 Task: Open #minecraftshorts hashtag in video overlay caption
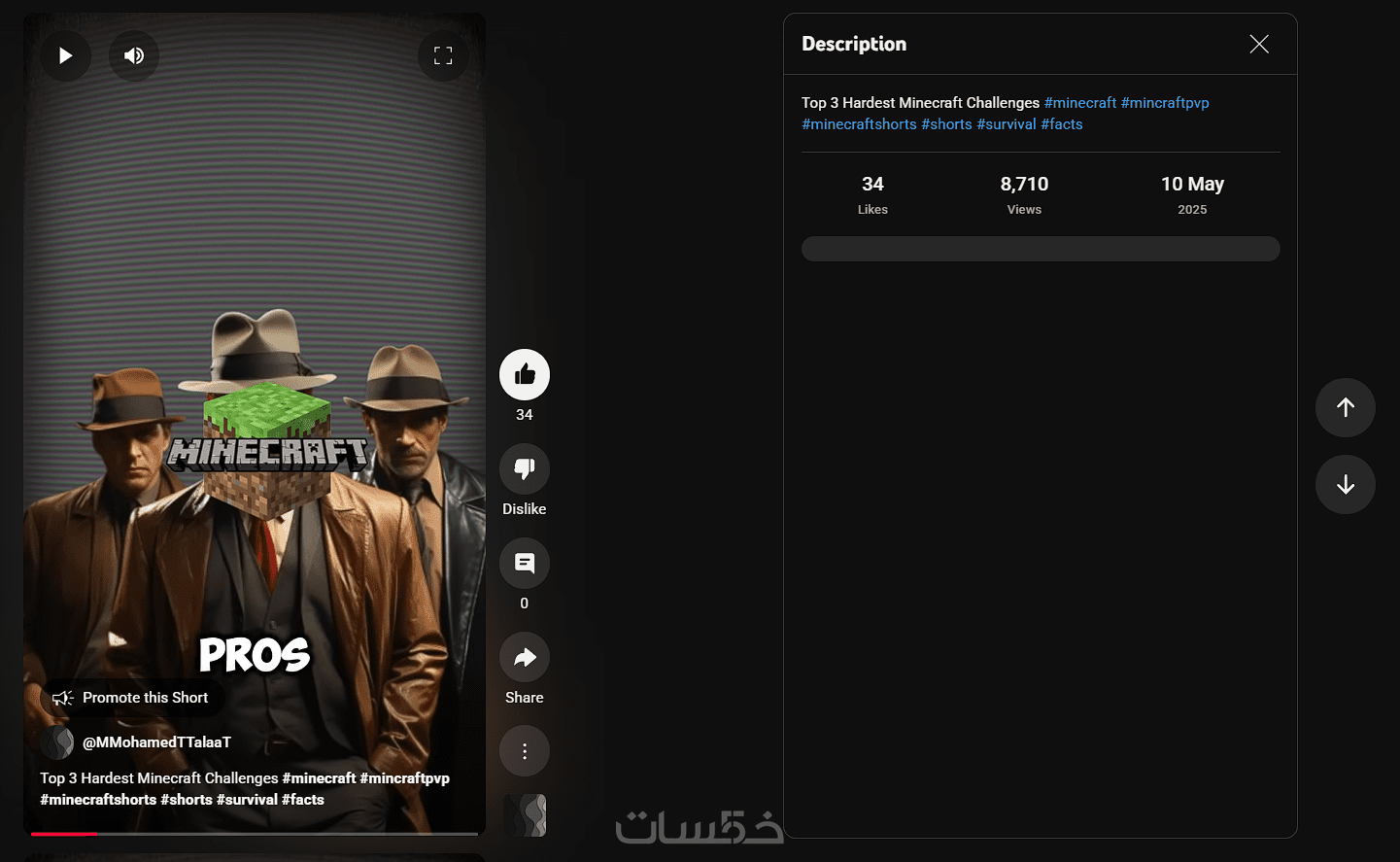pyautogui.click(x=98, y=800)
